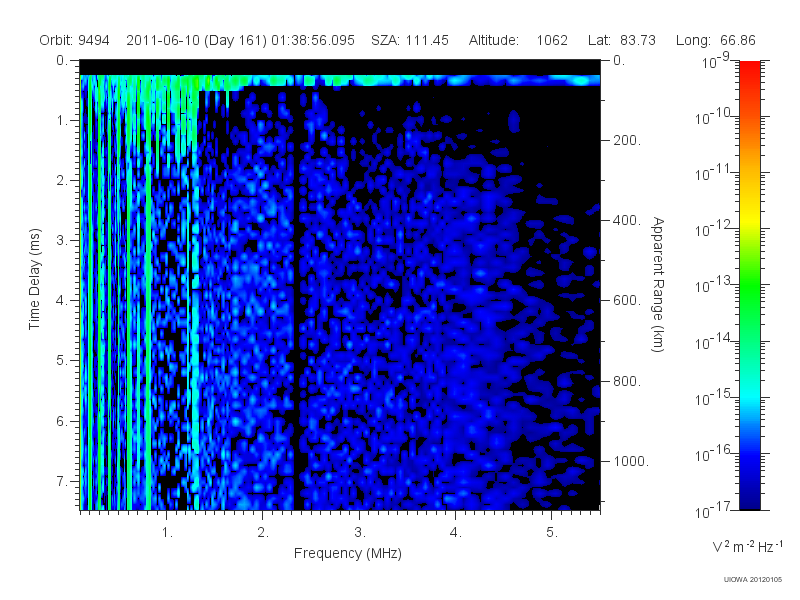Click the 1. tick label on time delay axis
This screenshot has height=600, width=800.
click(x=62, y=121)
